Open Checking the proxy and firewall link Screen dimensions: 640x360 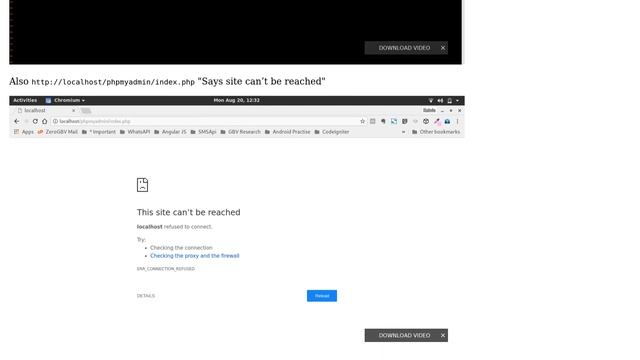195,256
